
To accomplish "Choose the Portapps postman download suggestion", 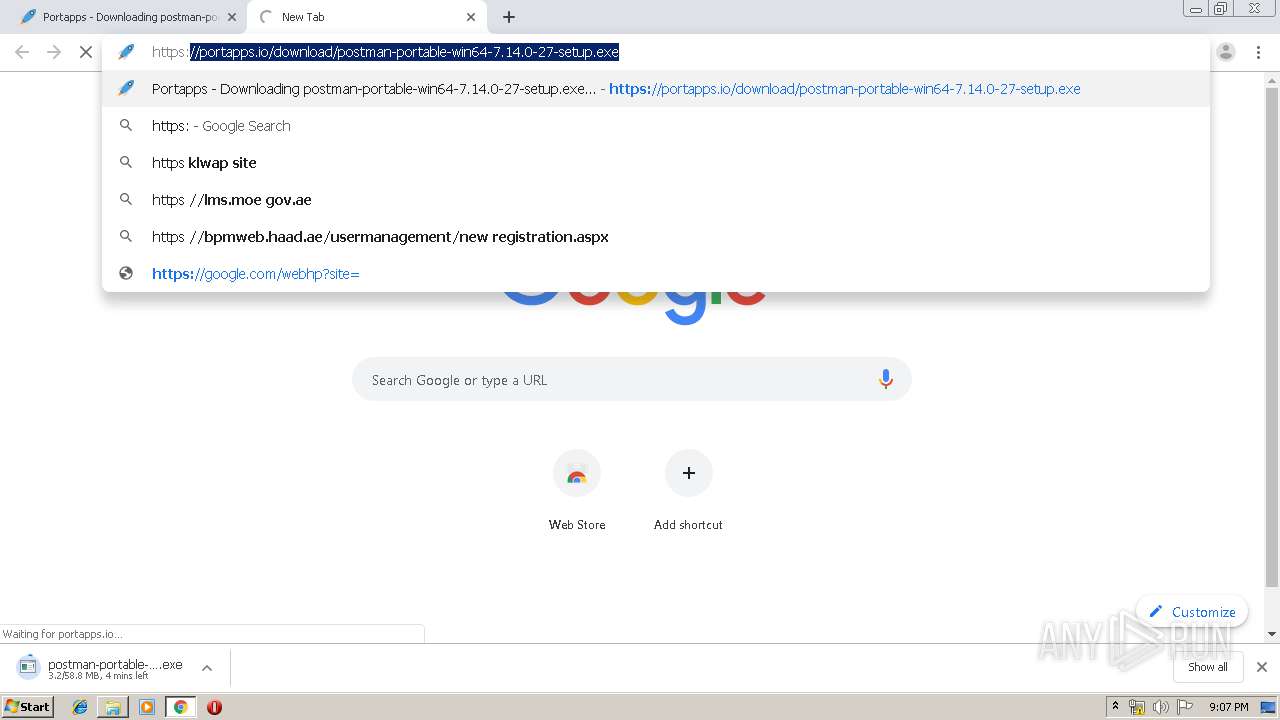I will (656, 89).
